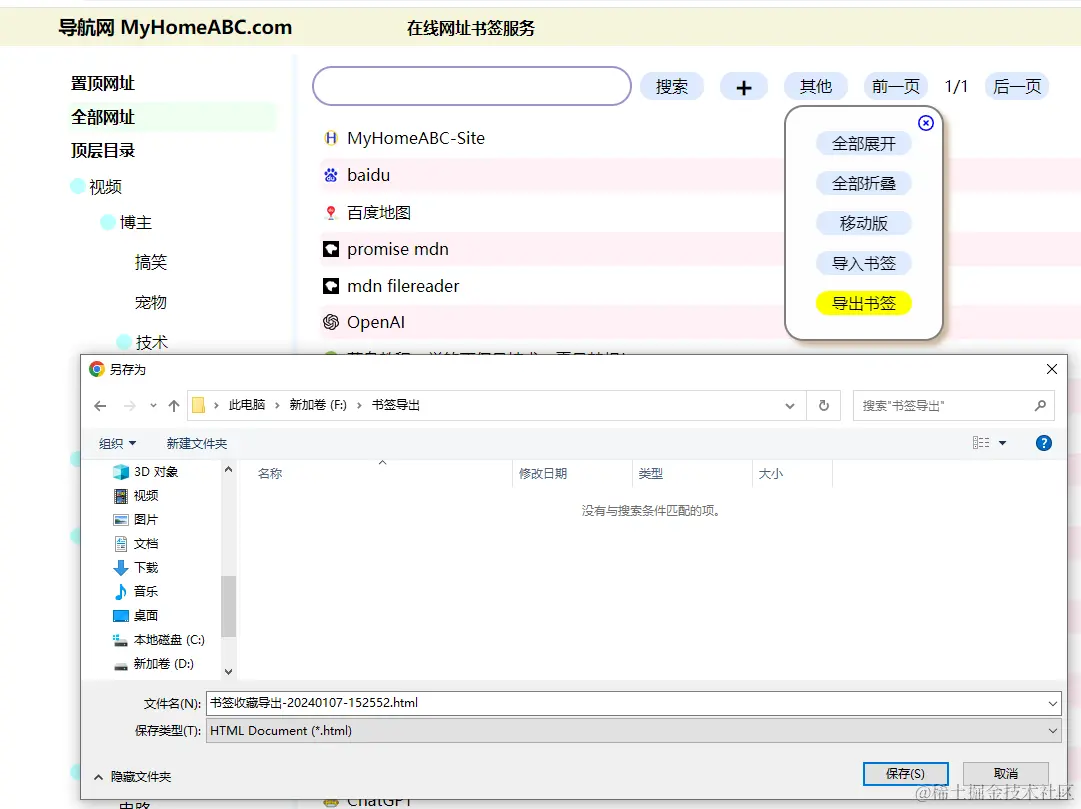Close the popup menu with the blue × icon

tap(925, 123)
